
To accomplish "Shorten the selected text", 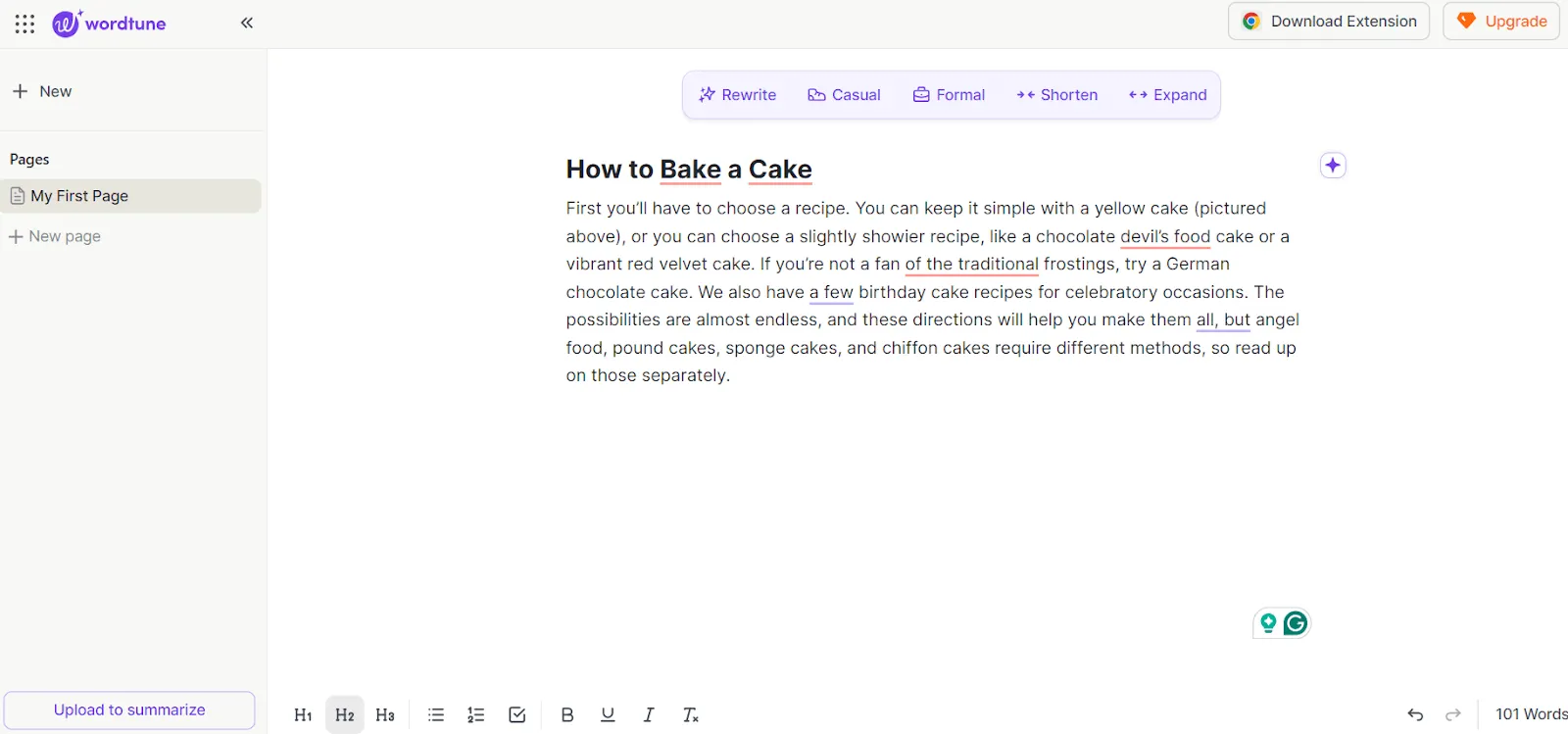I will (x=1056, y=95).
